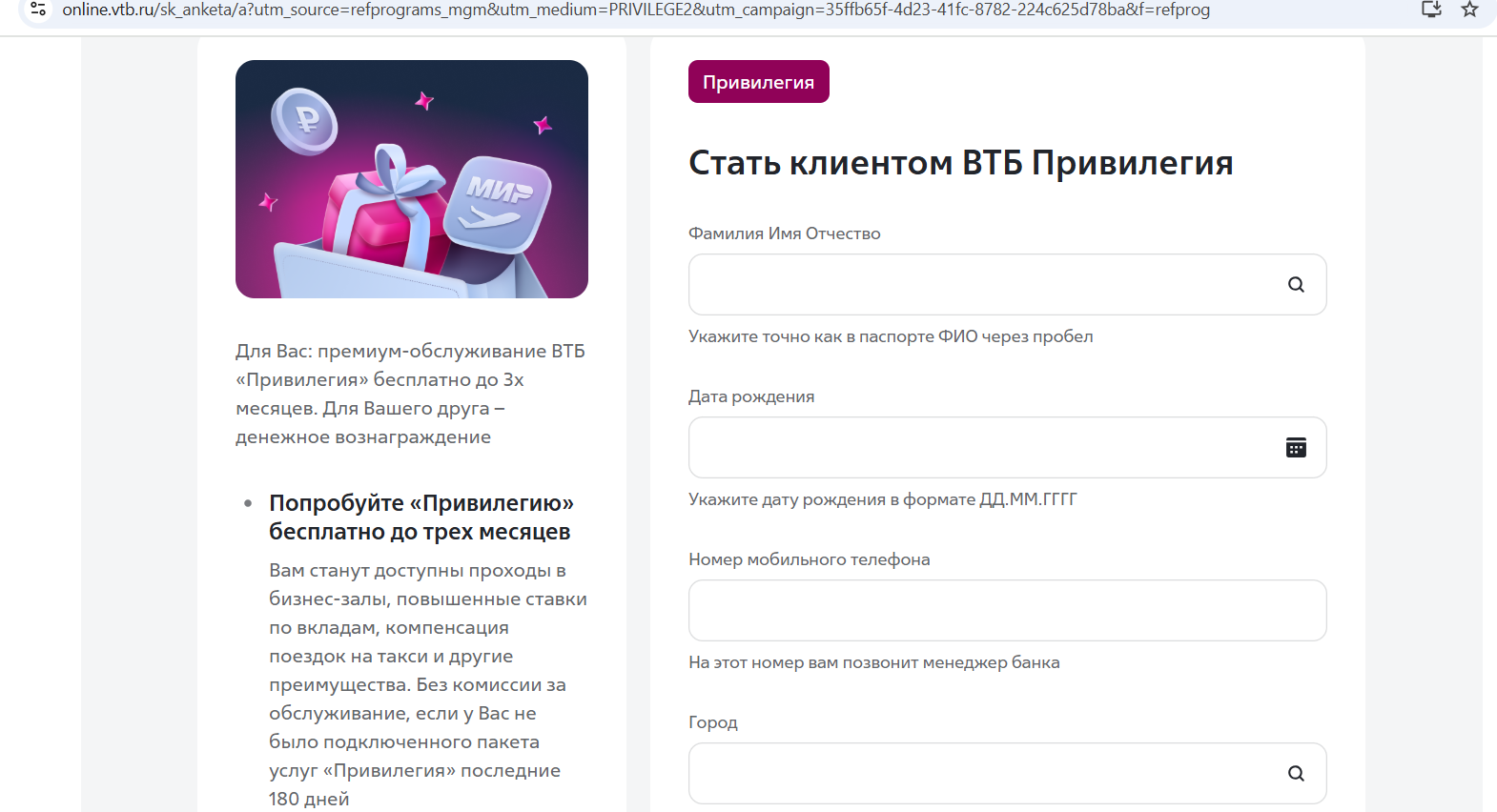Click the Фамилия Имя Отчество input field
1497x812 pixels.
pyautogui.click(x=1007, y=284)
